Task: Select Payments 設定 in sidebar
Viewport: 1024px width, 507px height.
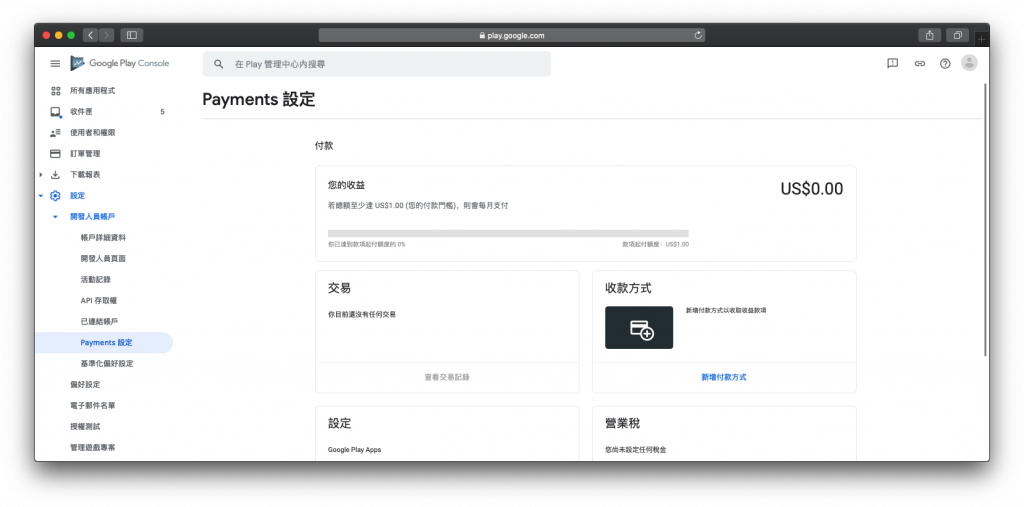Action: 104,342
